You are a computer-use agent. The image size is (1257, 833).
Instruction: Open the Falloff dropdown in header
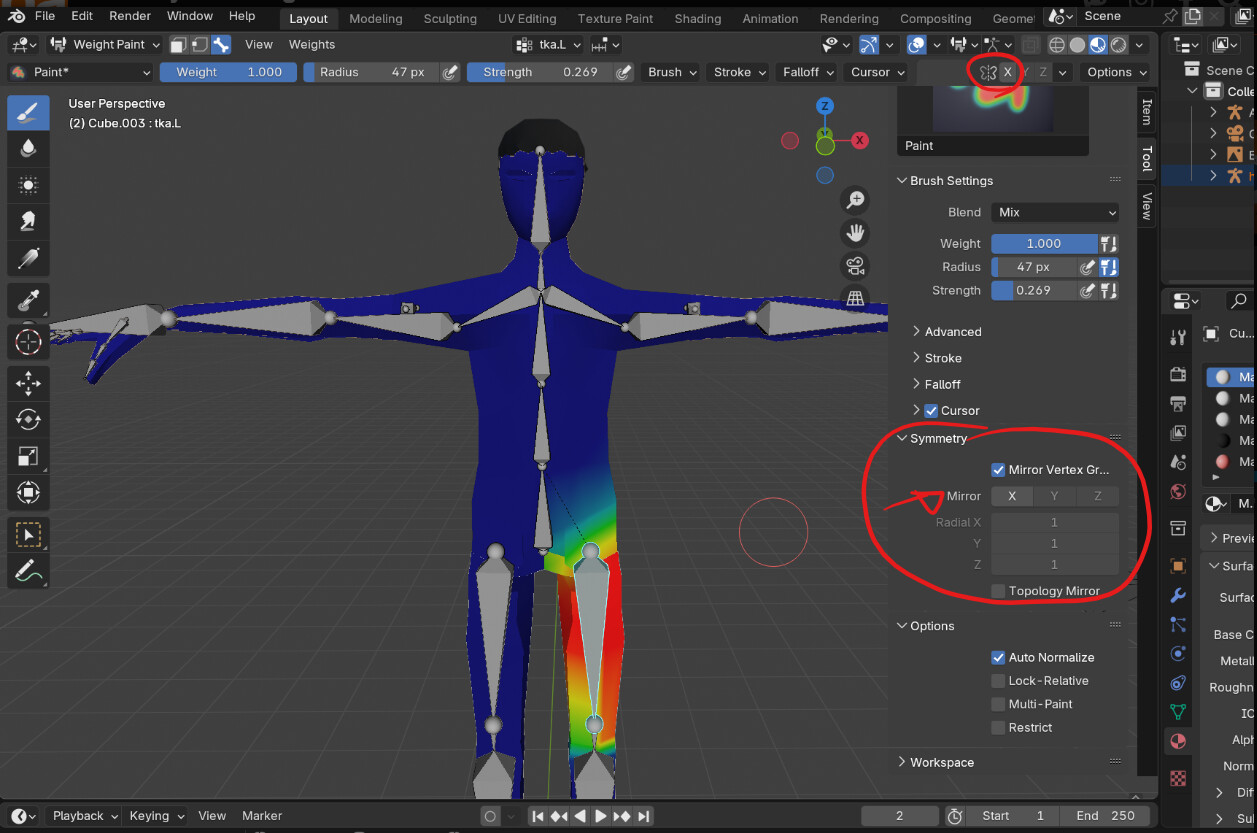pyautogui.click(x=806, y=72)
